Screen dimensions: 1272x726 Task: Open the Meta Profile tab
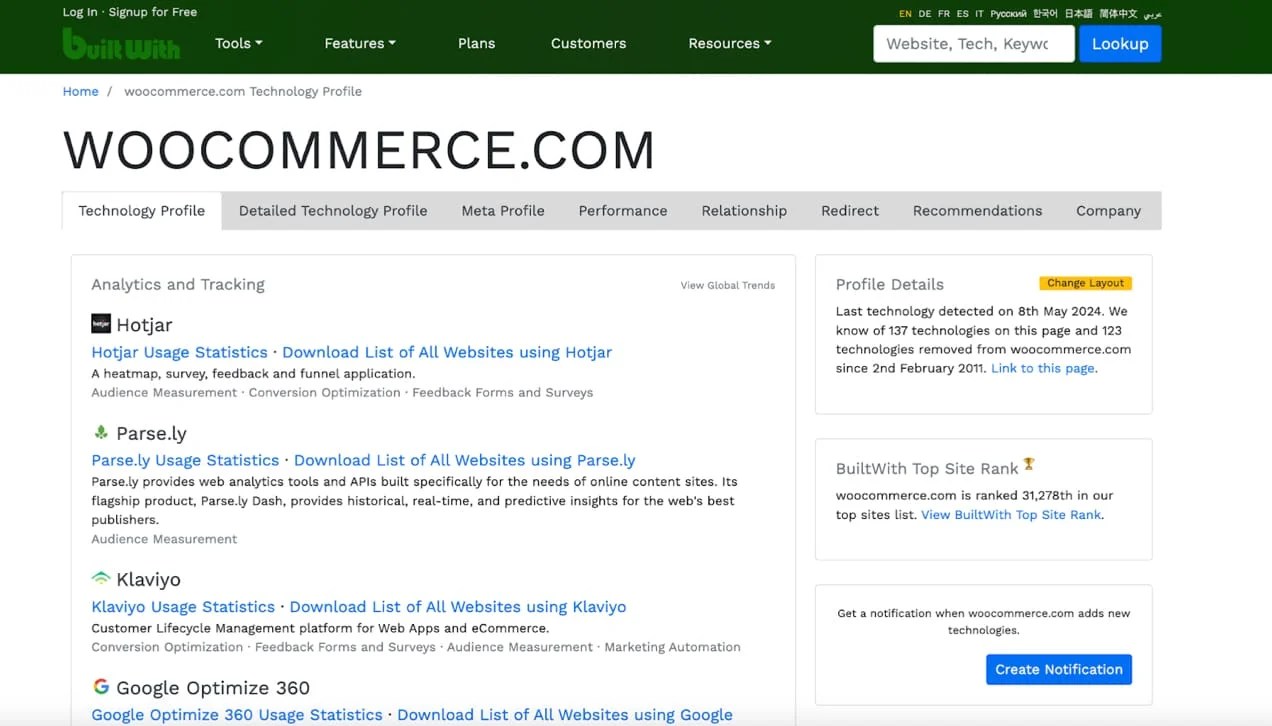503,211
